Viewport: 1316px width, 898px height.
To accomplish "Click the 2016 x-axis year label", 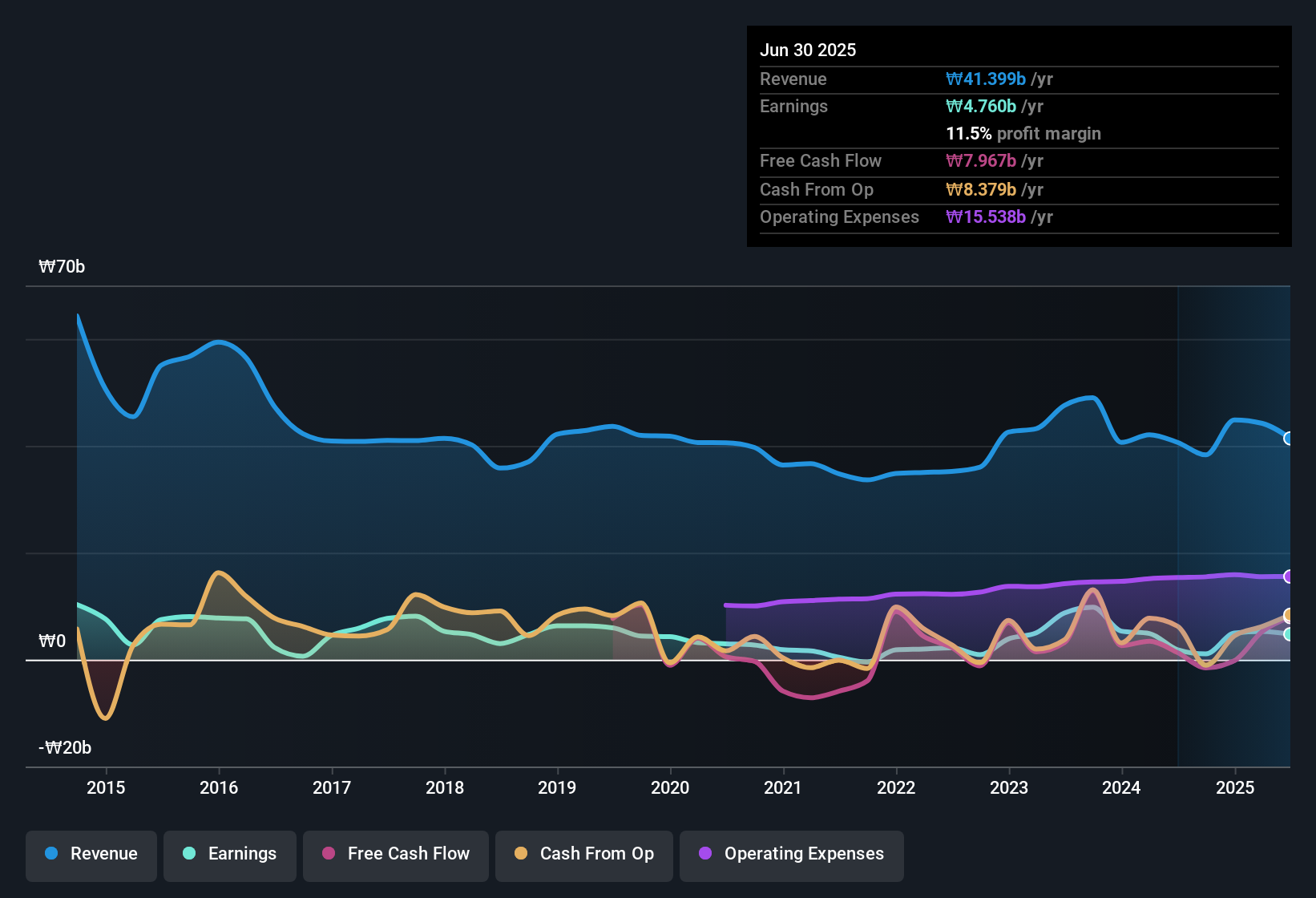I will [219, 788].
